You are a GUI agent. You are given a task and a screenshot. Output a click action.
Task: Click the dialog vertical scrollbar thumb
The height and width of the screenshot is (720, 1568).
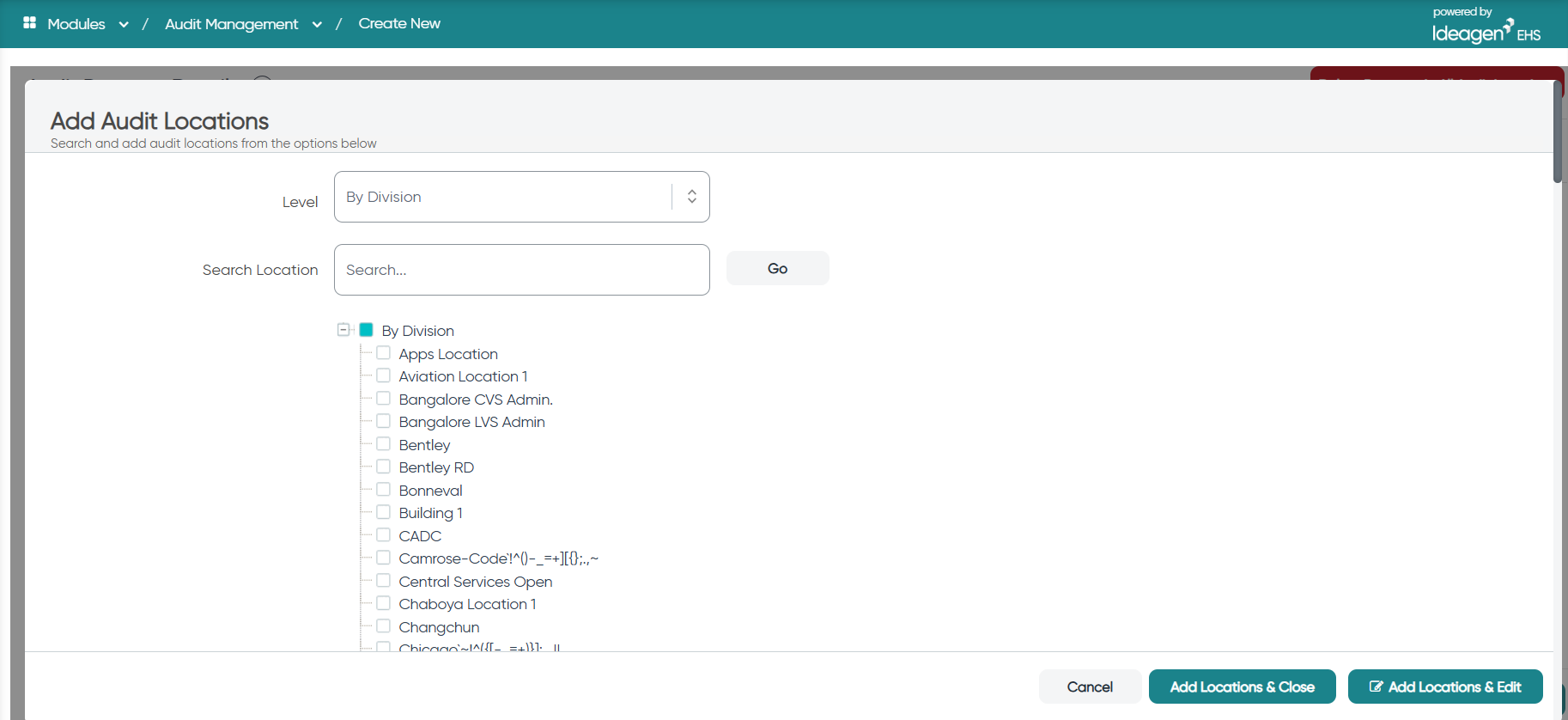1558,131
